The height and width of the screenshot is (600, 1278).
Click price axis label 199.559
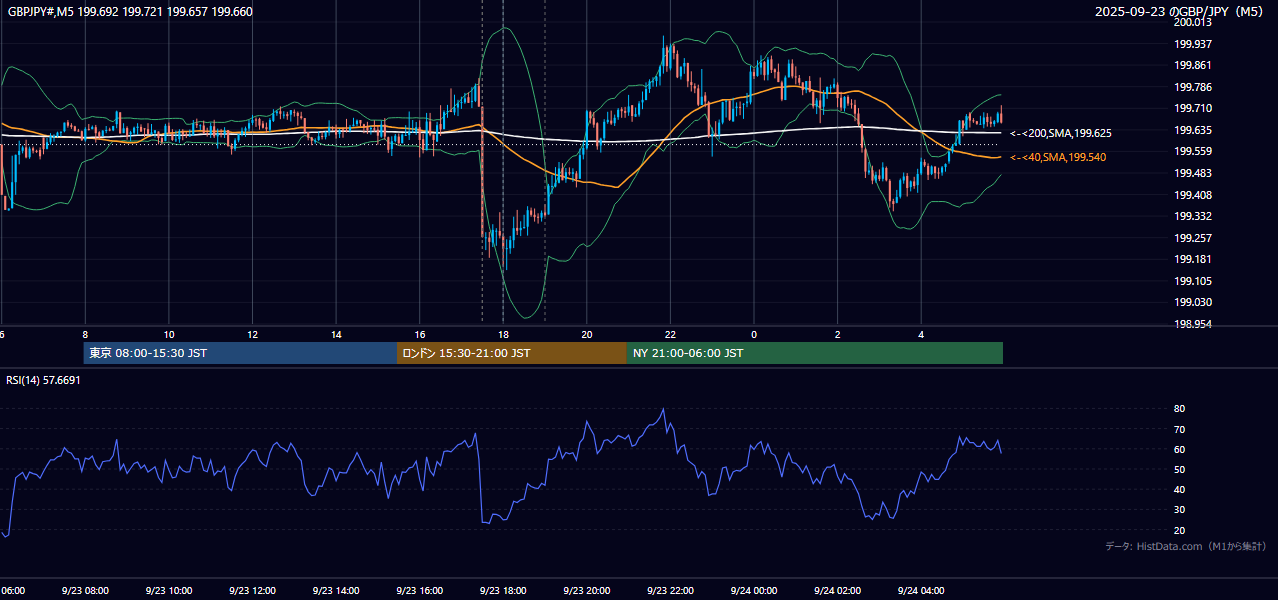point(1193,151)
